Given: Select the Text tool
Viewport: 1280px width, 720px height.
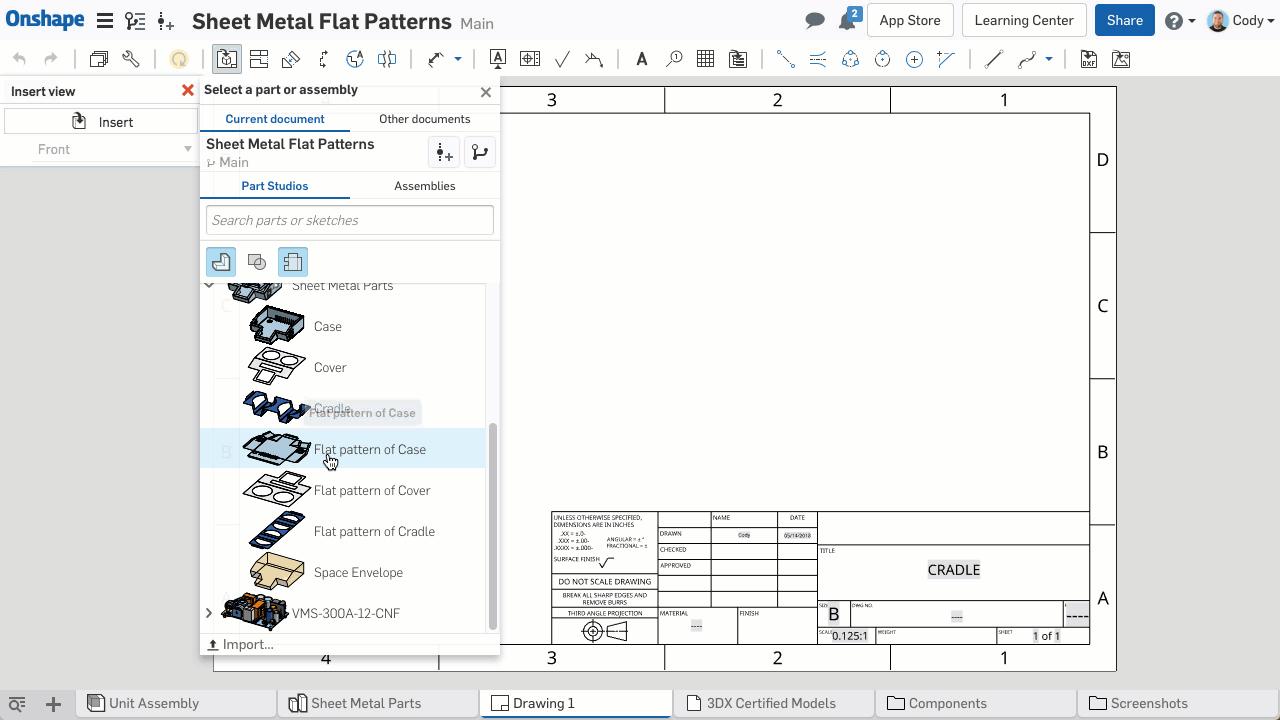Looking at the screenshot, I should (641, 60).
